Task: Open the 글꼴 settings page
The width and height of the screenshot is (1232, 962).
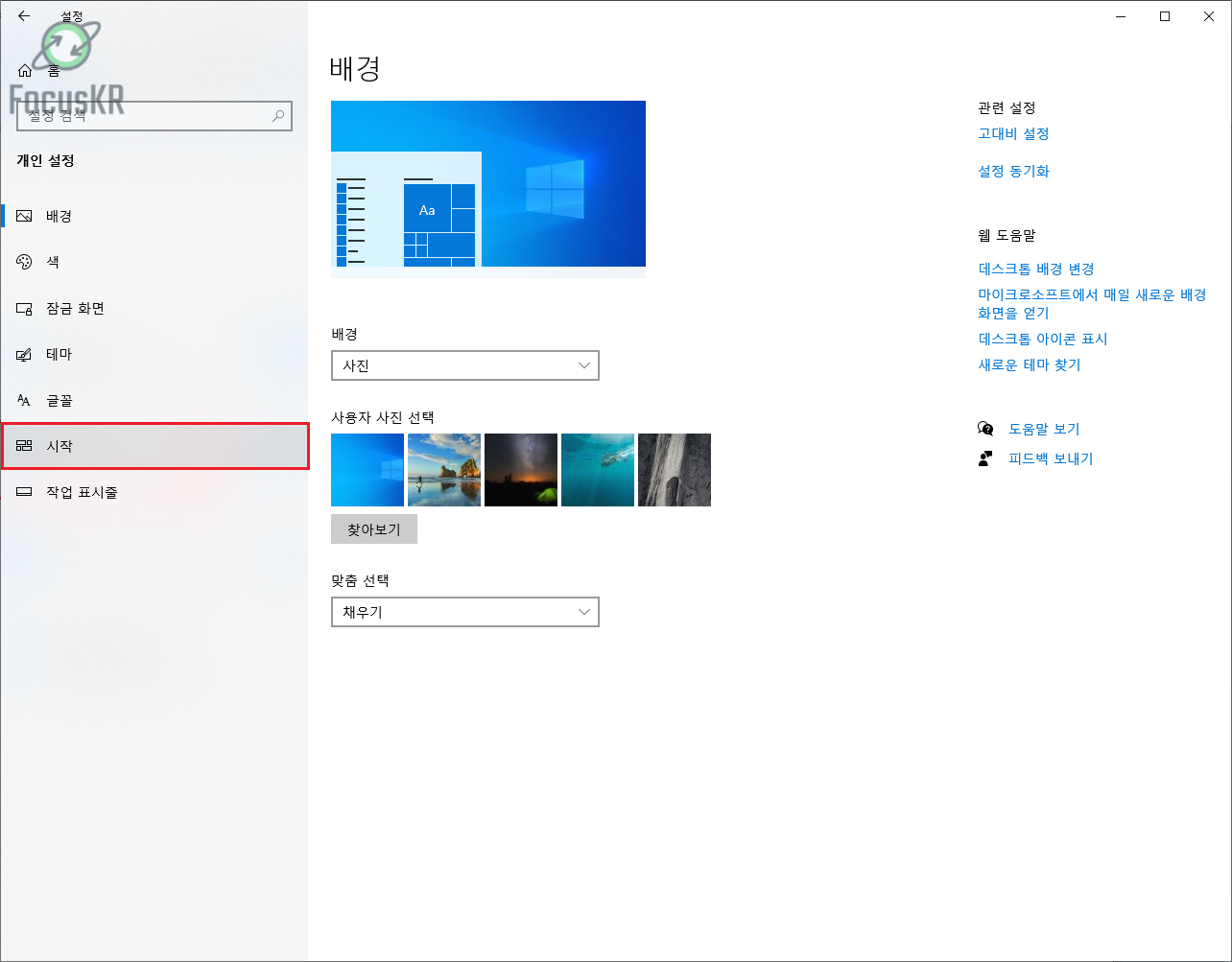Action: 154,400
